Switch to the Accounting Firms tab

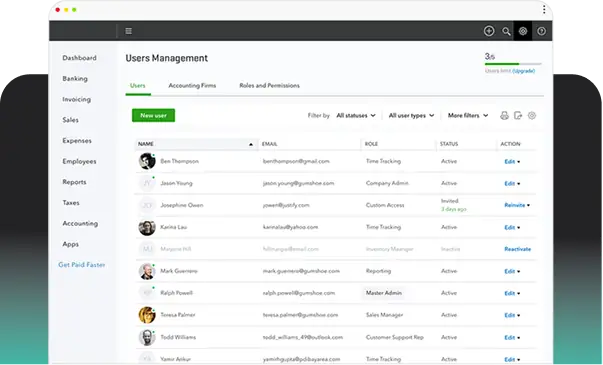click(x=192, y=85)
